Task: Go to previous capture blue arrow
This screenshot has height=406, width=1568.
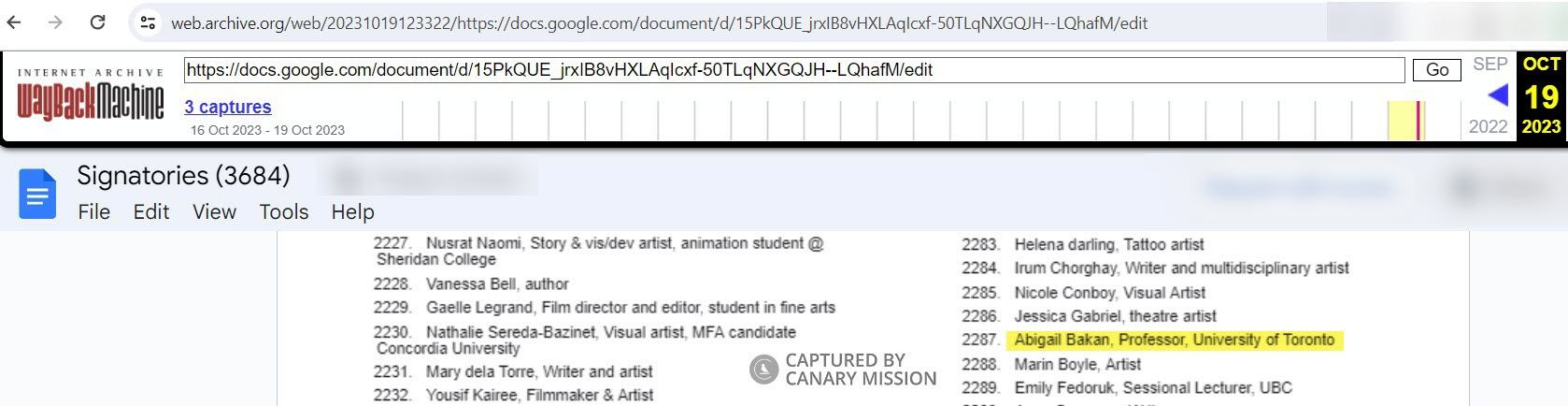Action: 1497,94
